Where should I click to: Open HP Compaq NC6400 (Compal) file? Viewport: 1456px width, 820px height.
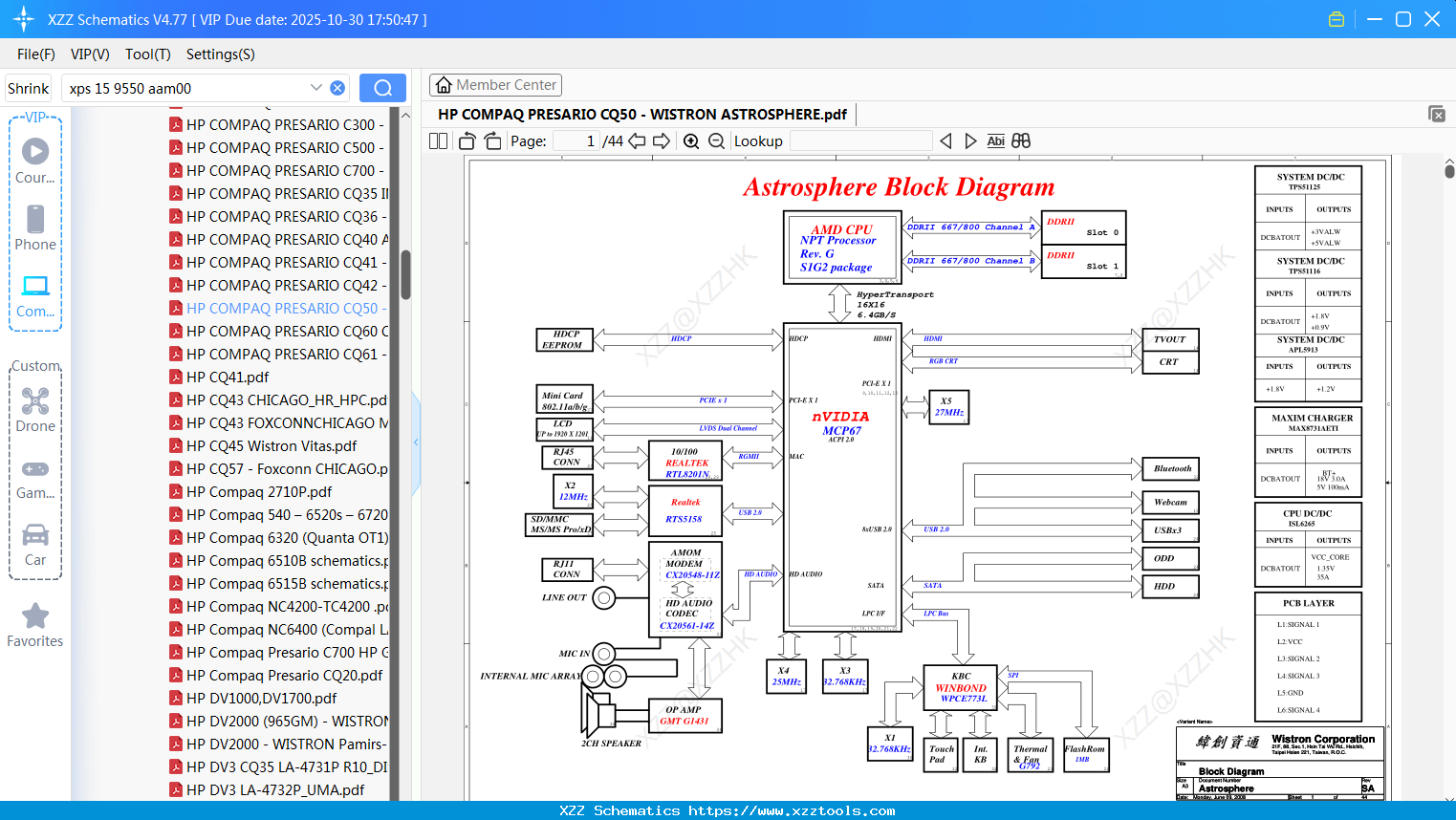tap(278, 629)
